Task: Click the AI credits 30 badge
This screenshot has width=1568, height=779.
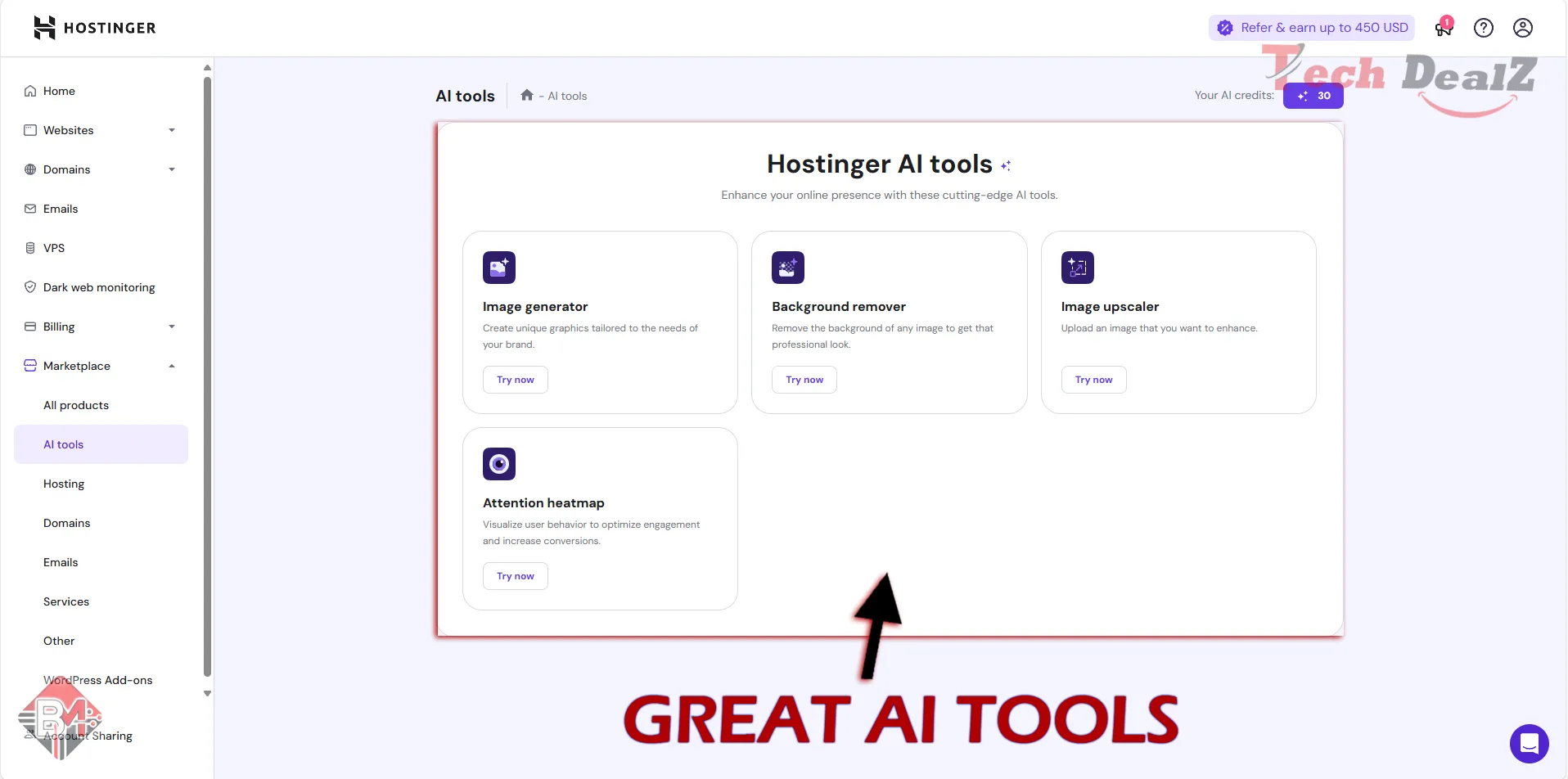Action: tap(1313, 96)
